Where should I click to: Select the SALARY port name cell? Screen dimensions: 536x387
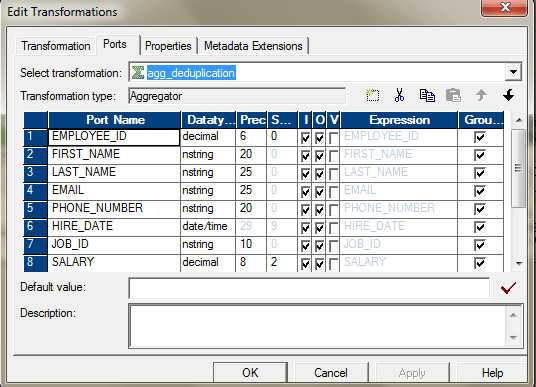(x=114, y=263)
